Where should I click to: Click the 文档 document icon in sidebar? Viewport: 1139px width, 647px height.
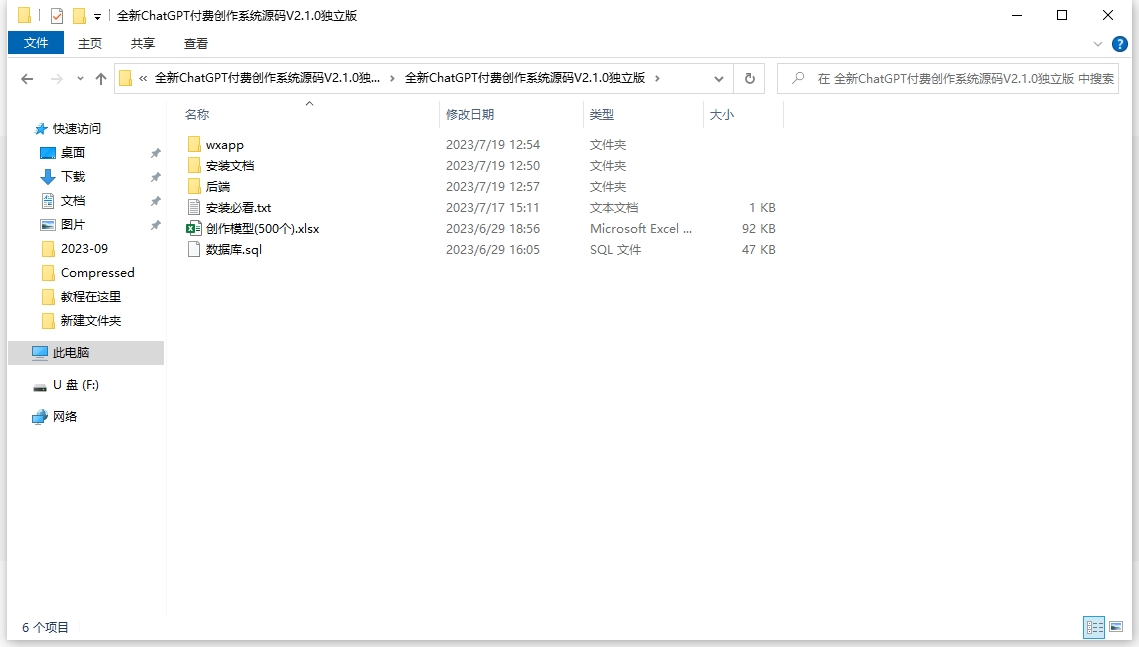(47, 200)
